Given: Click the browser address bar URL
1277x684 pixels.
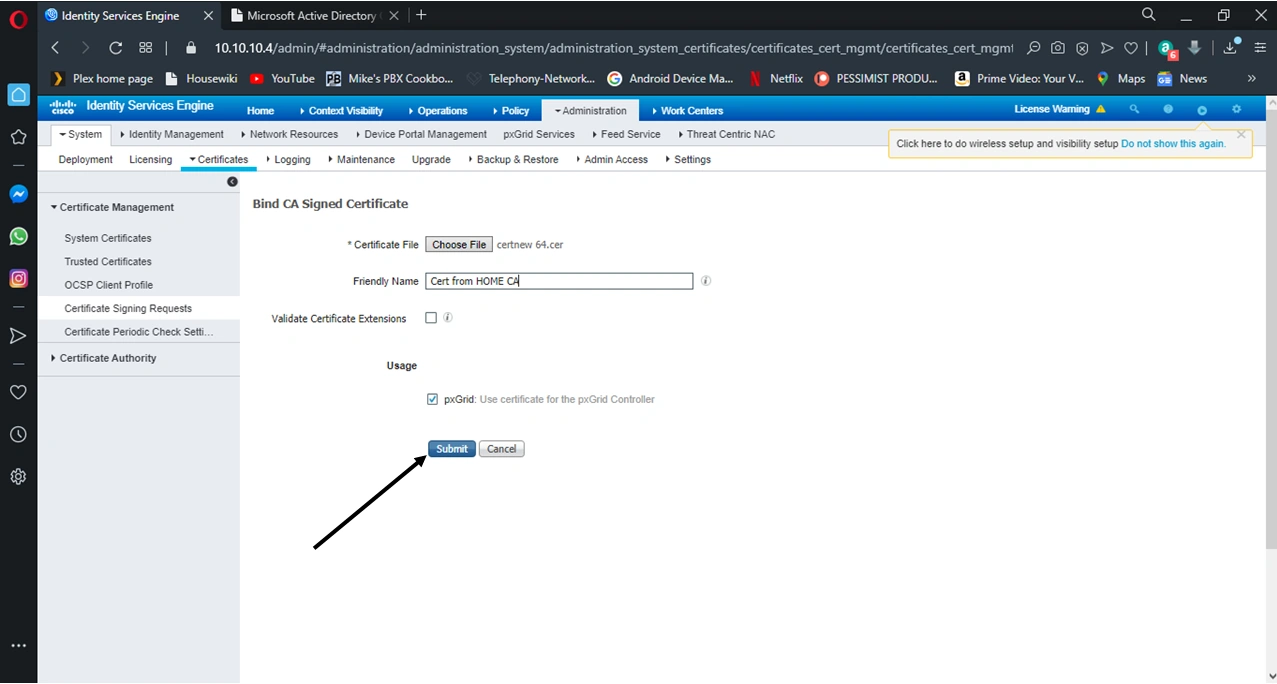Looking at the screenshot, I should [x=613, y=47].
